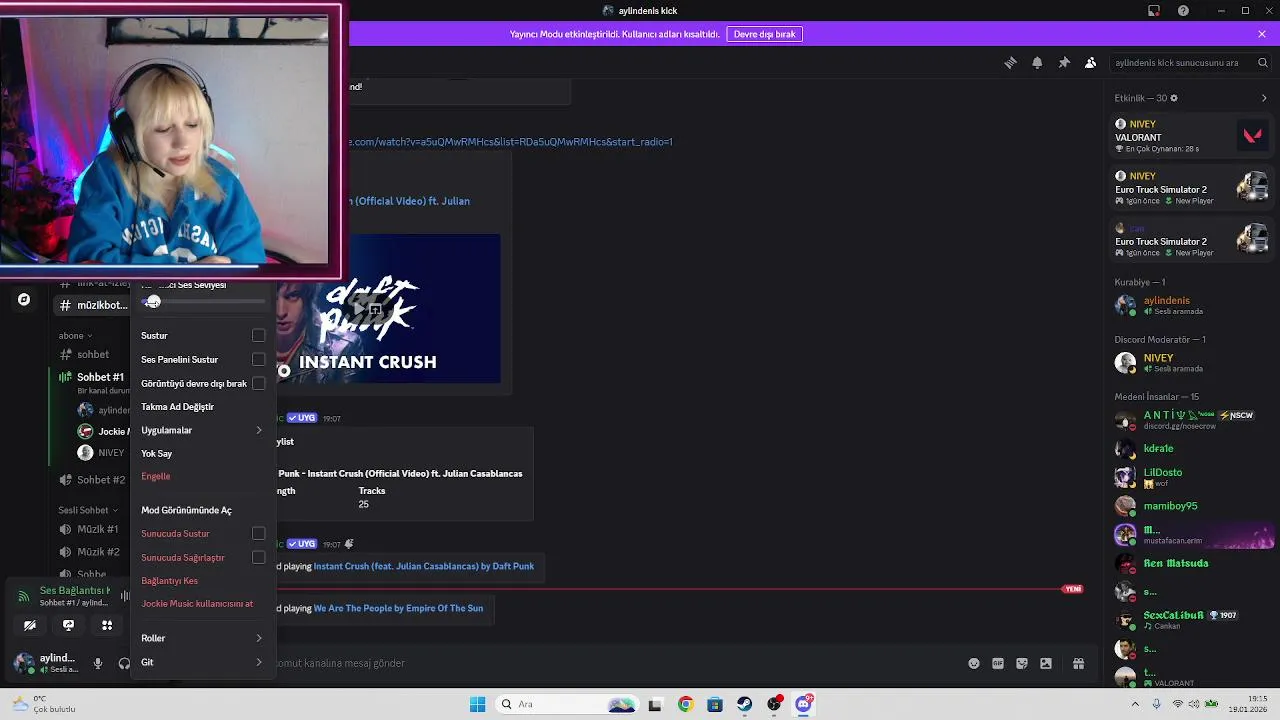Open the gift icon in message bar
Screen dimensions: 1280x720
coord(1078,663)
